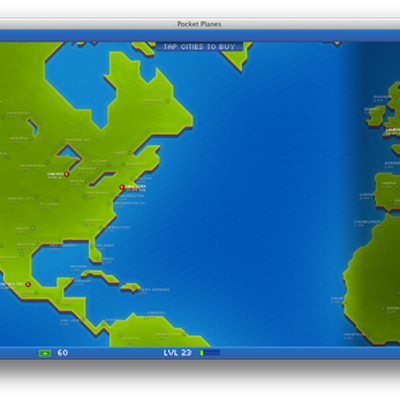Tap the Thunder Bay city dot
Screen dimensions: 400x400
[62, 144]
